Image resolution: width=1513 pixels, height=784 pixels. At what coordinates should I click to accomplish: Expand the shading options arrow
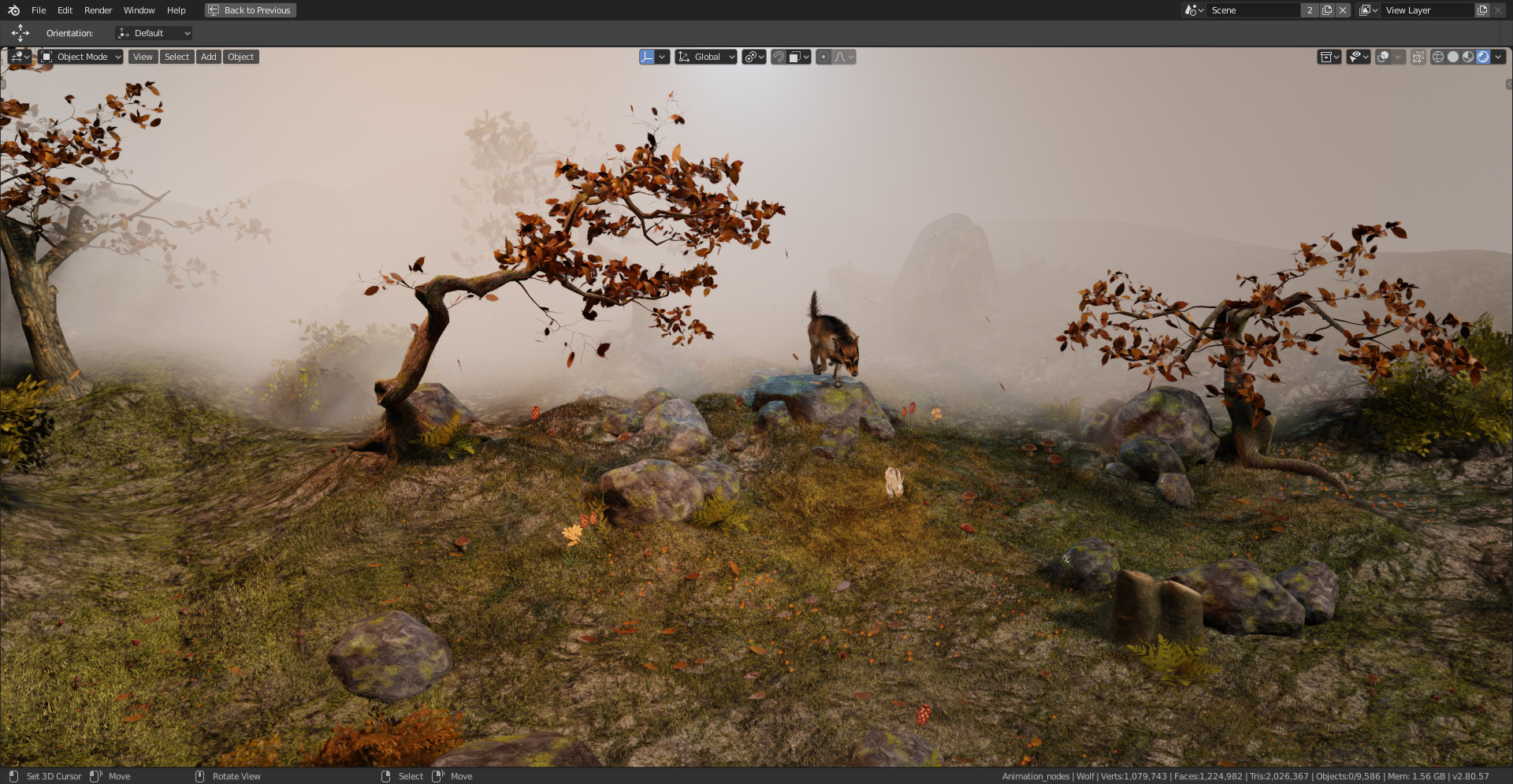tap(1498, 57)
